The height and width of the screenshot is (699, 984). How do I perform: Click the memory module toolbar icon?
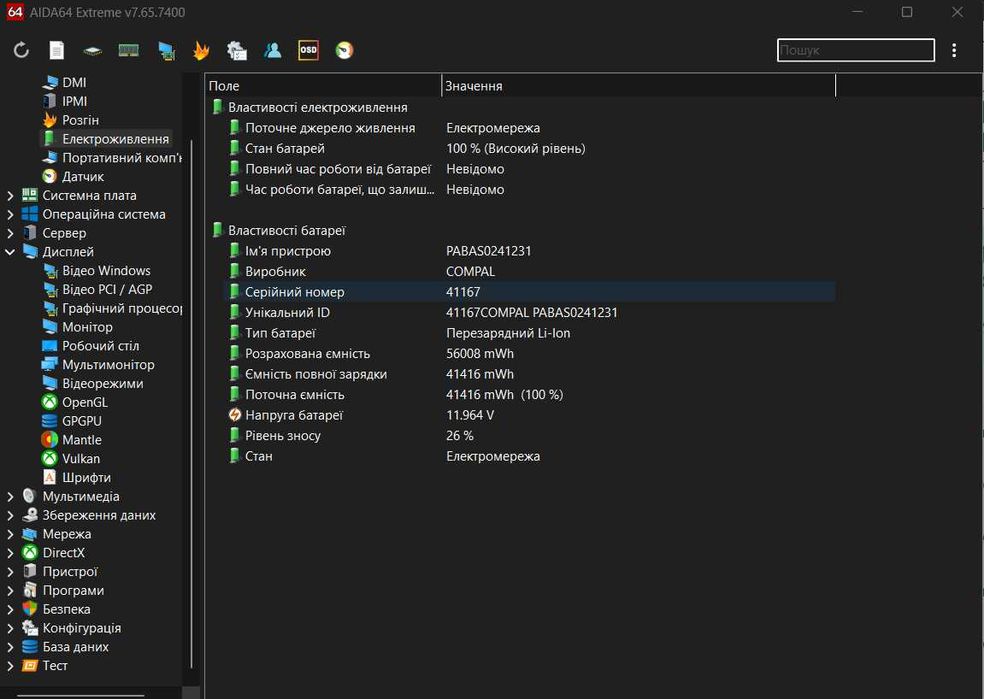coord(128,51)
